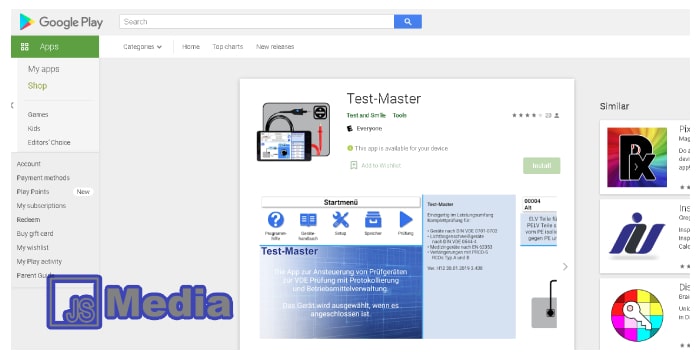Expand the Categories dropdown
700x360 pixels.
142,46
